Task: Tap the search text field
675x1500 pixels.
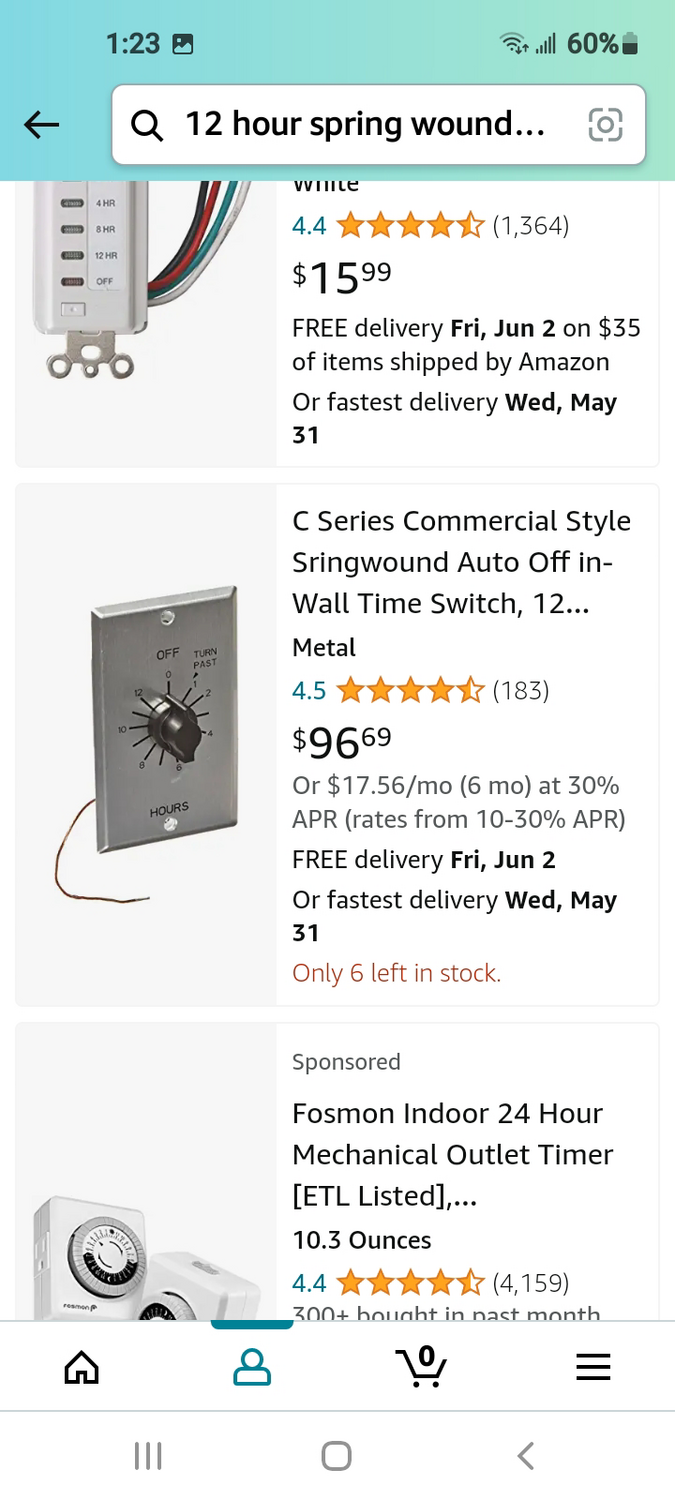Action: tap(365, 125)
